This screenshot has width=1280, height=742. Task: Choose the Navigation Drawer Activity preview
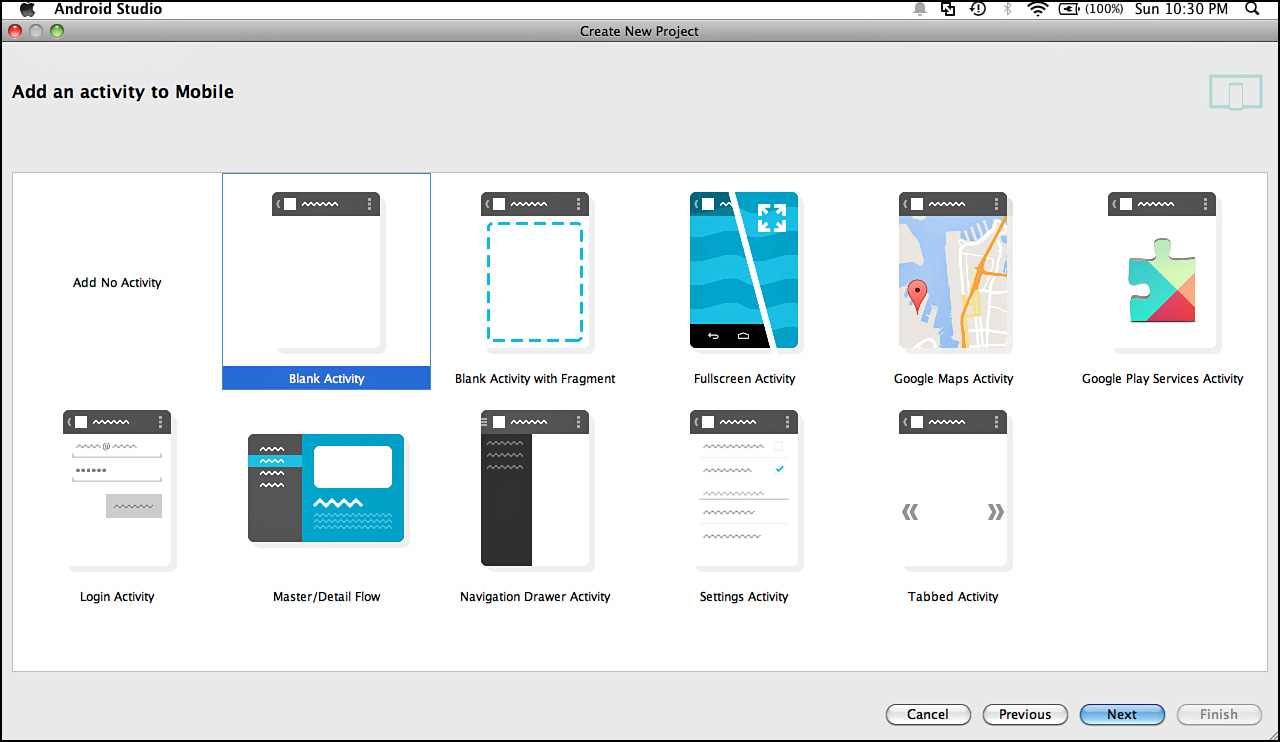tap(537, 489)
